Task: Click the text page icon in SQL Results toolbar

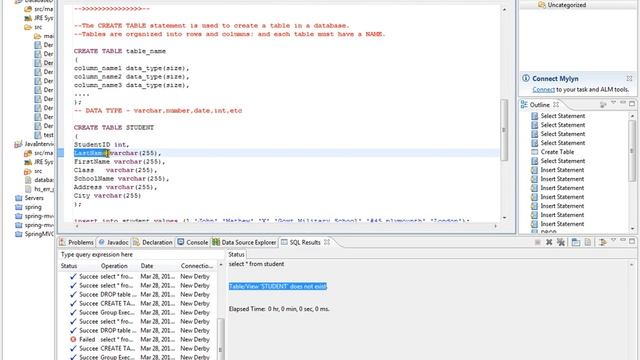Action: pos(588,242)
